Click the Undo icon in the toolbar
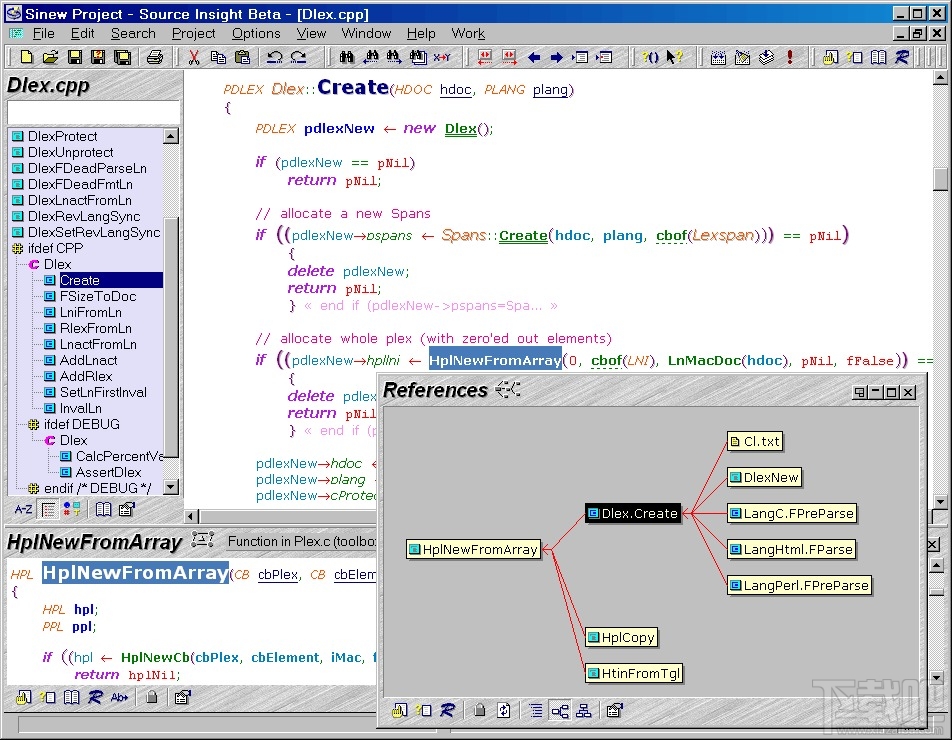The image size is (952, 740). coord(274,58)
